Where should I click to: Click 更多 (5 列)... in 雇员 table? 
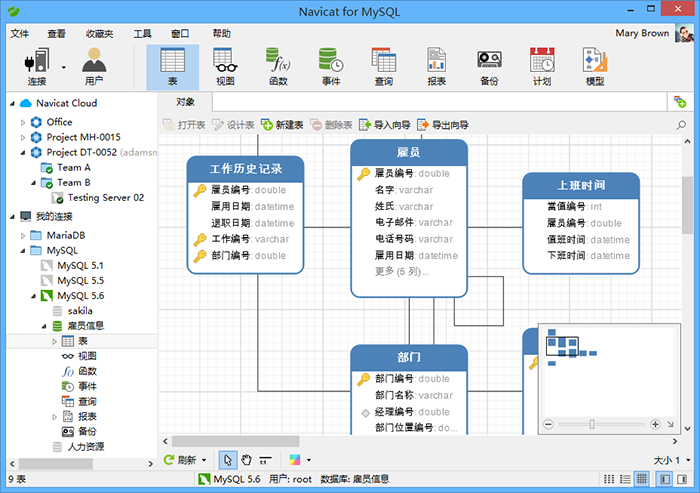401,272
